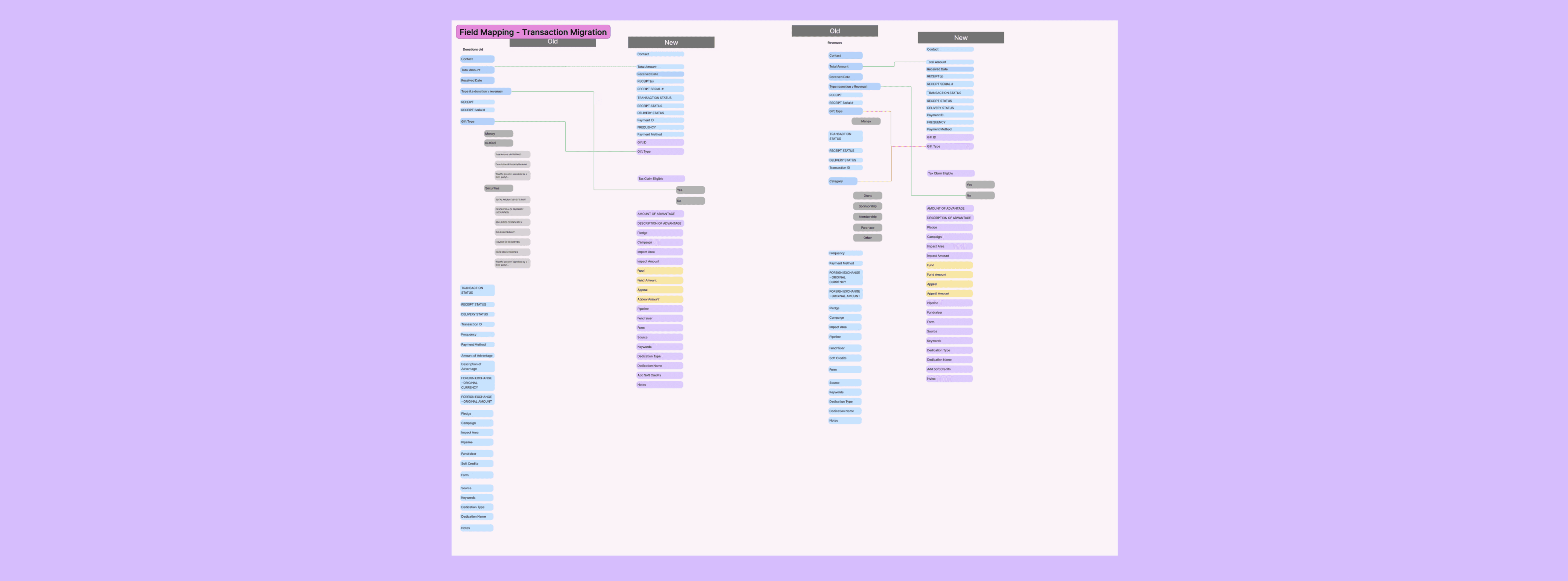Image resolution: width=1568 pixels, height=581 pixels.
Task: Select "RECEIPT Serial #" in the Donations old list
Action: (477, 110)
